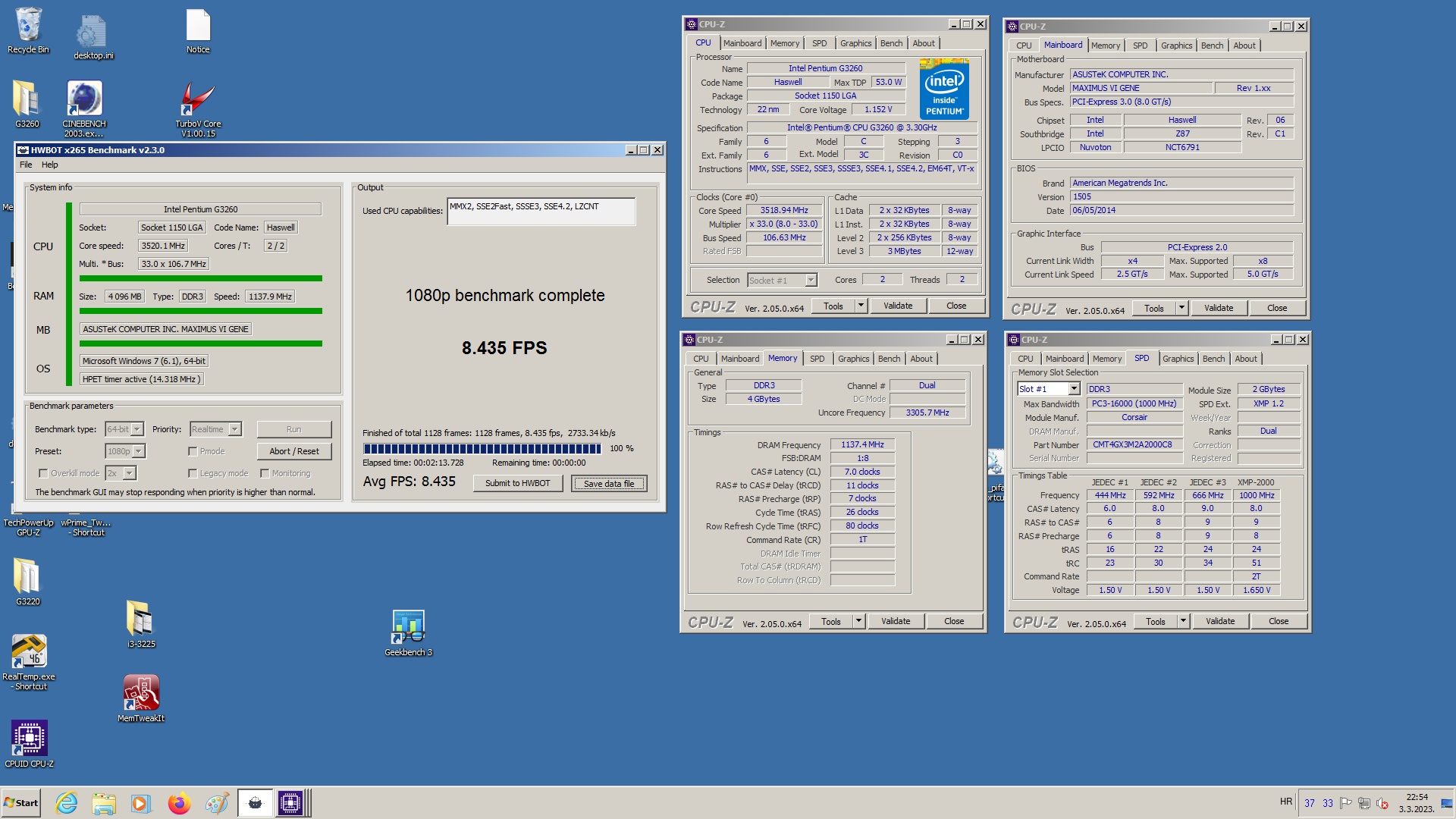Open the i3-3225 folder icon

(141, 624)
